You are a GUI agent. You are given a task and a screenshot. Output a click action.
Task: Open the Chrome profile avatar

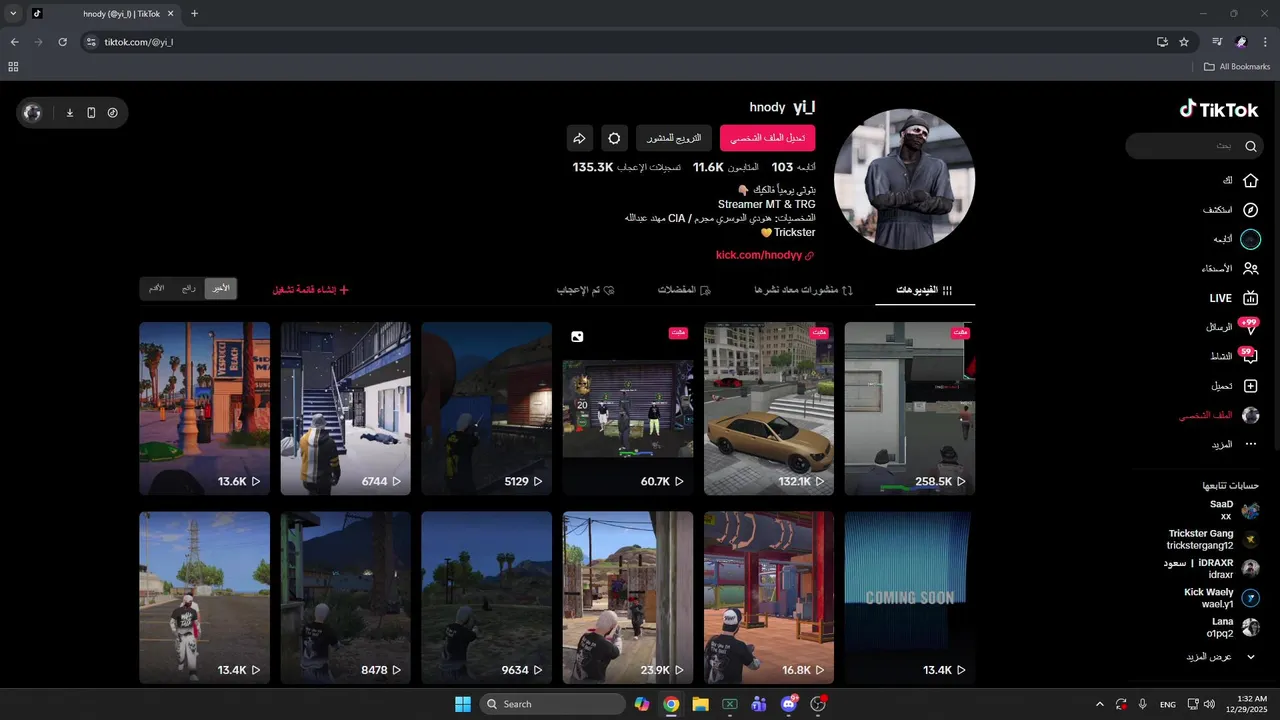1241,42
